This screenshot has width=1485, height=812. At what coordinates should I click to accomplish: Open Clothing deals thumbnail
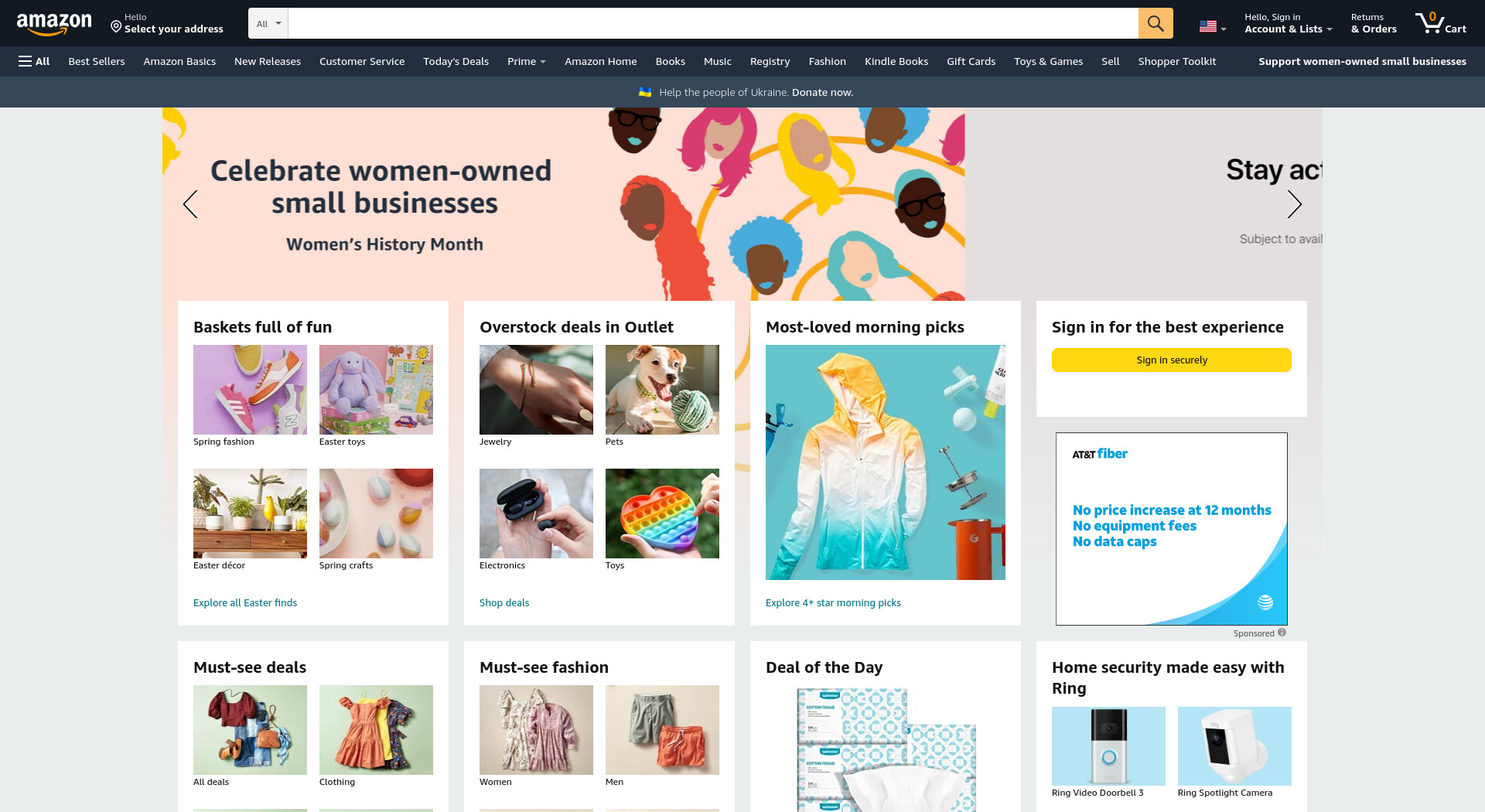coord(376,730)
